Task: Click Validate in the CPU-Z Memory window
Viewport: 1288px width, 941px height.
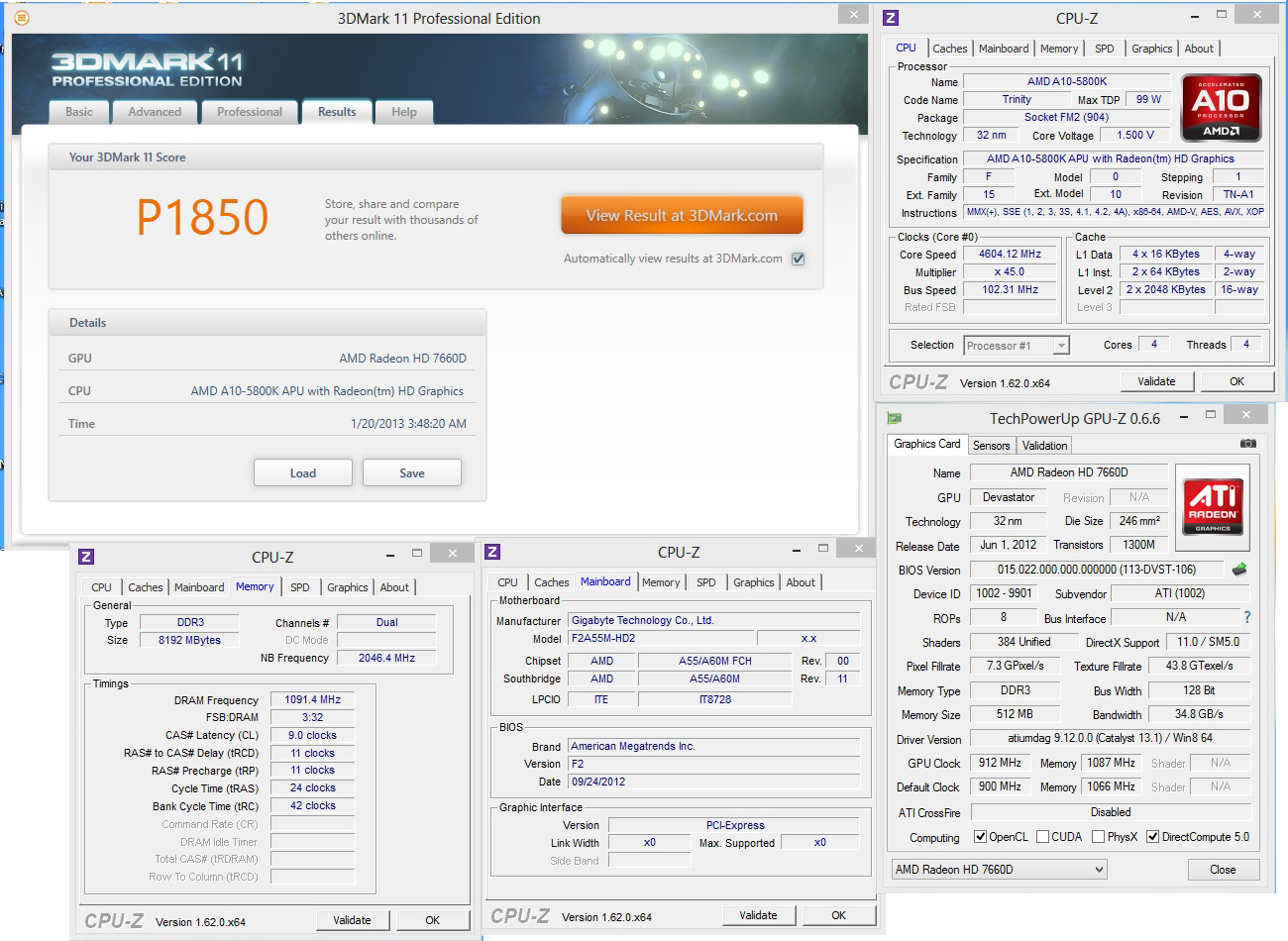Action: coord(352,920)
